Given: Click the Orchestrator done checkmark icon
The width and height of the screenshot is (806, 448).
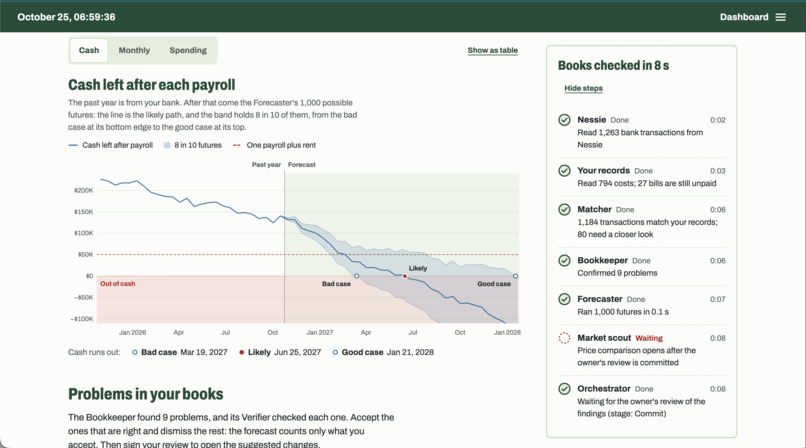Looking at the screenshot, I should [564, 389].
